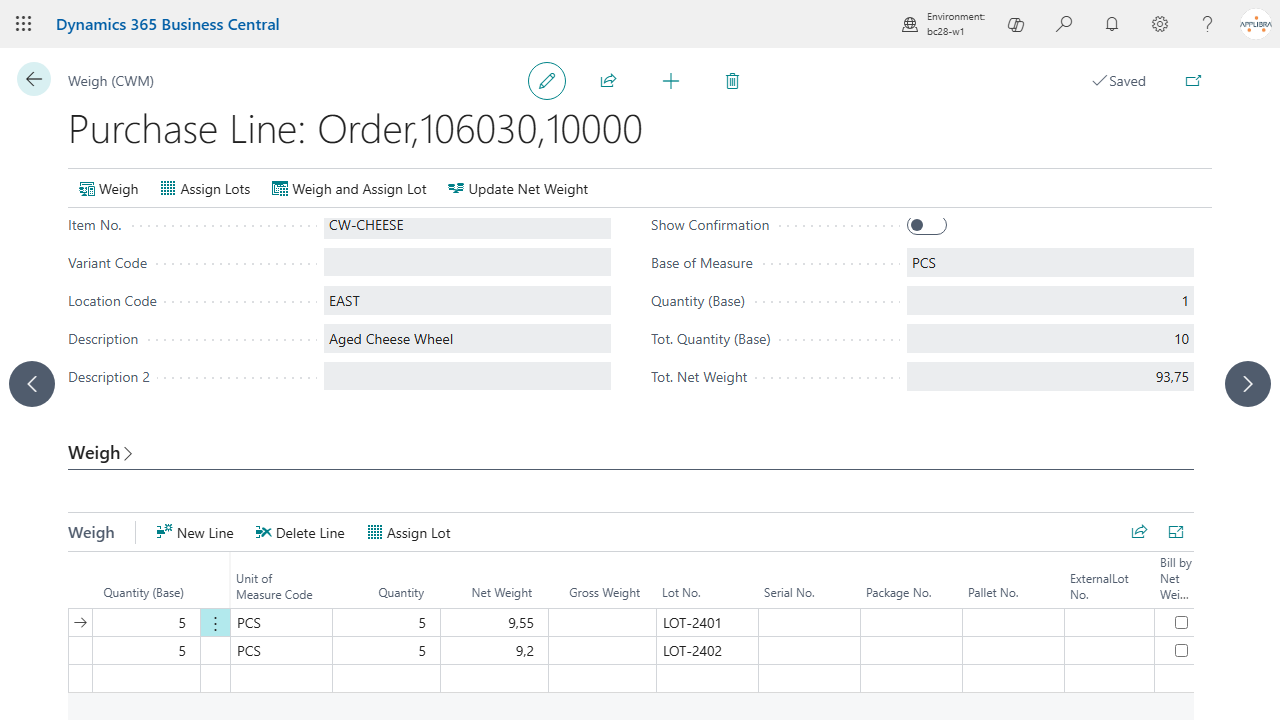Select the LOT-2401 lot number cell

point(707,623)
